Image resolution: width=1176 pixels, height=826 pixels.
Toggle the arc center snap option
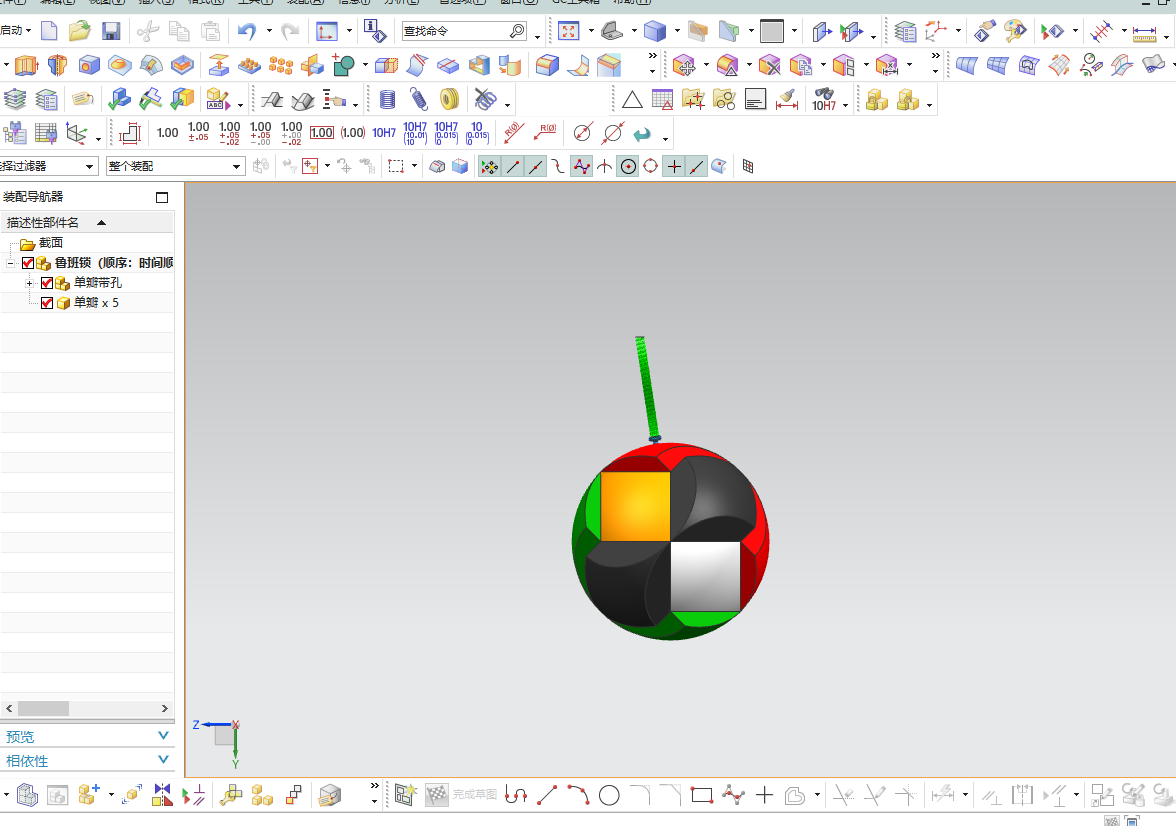[628, 167]
